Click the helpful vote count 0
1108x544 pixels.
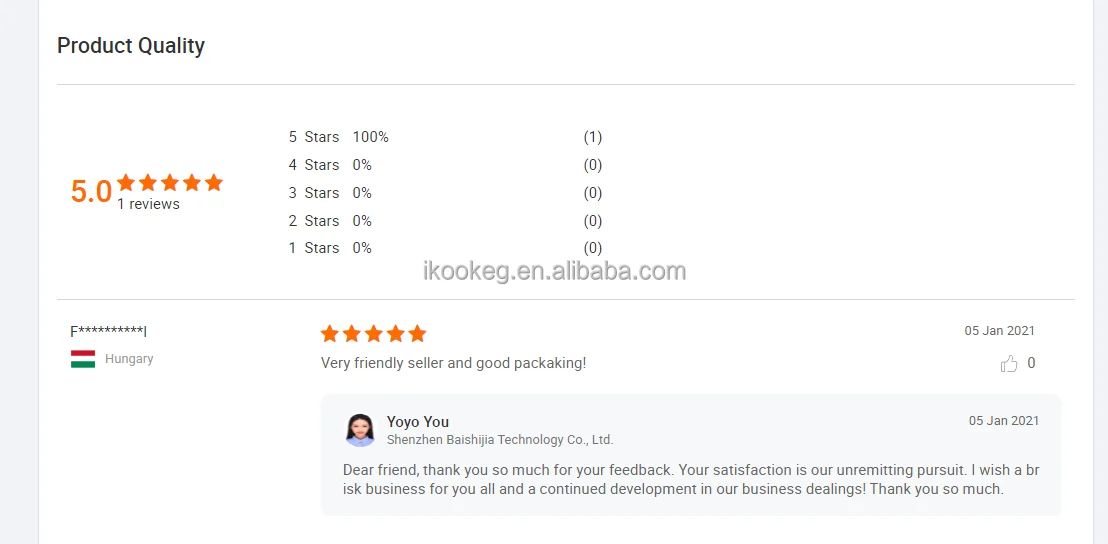tap(1031, 363)
